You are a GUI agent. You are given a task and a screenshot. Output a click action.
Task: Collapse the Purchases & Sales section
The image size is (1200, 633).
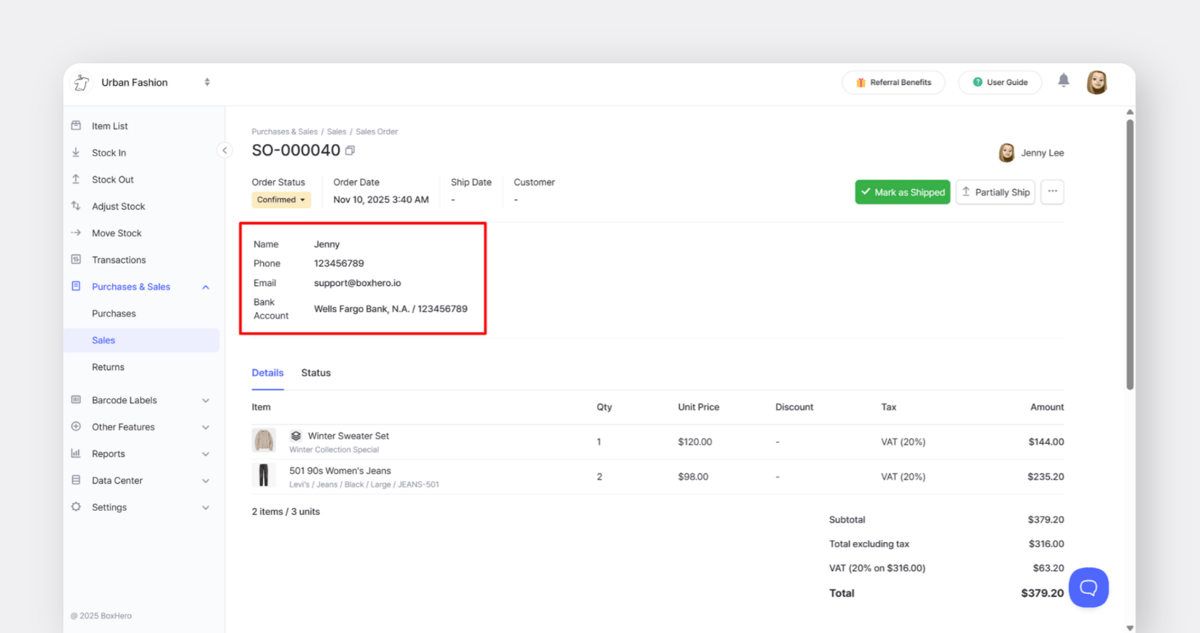(x=205, y=286)
